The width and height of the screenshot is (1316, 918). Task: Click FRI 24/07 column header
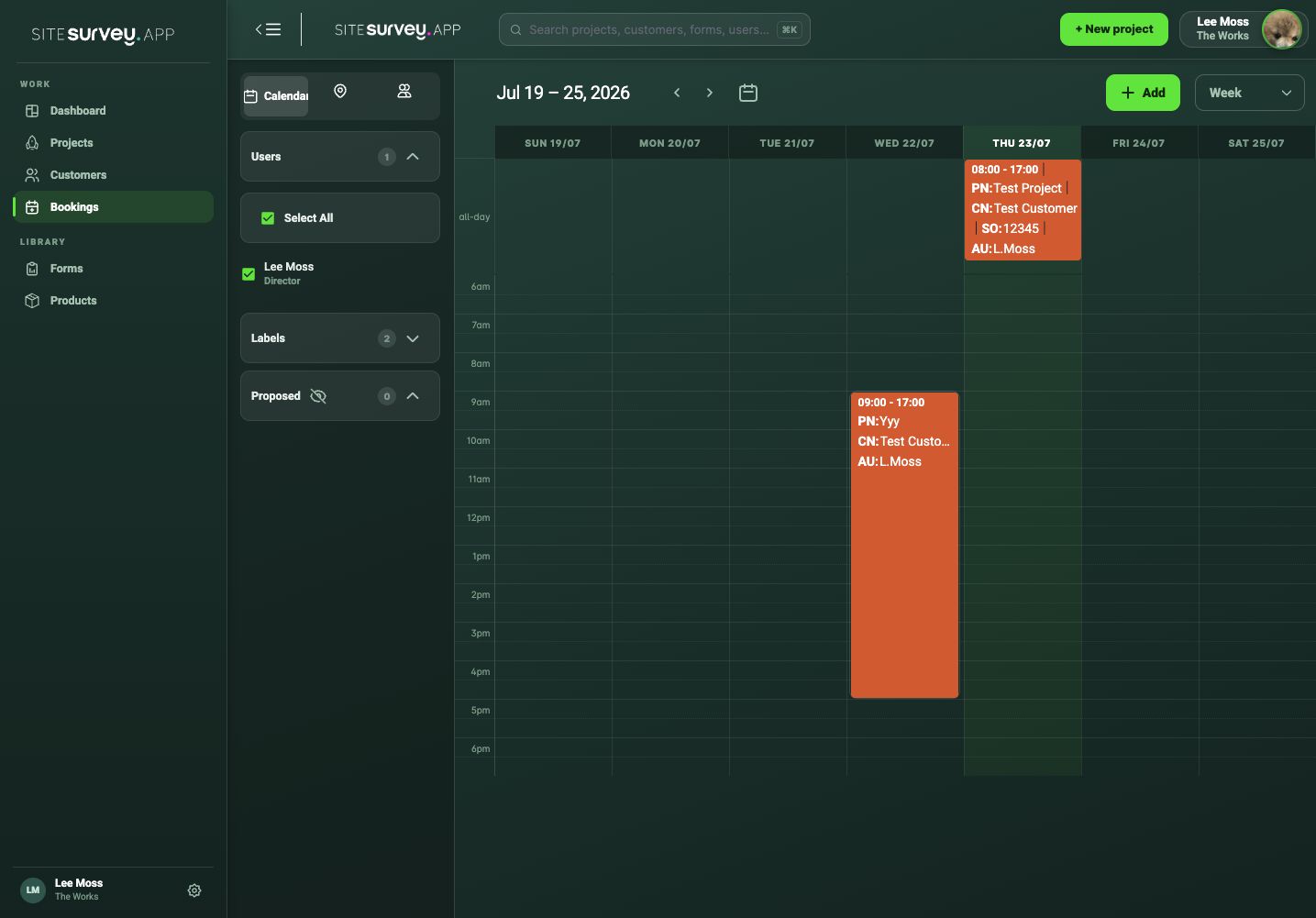pyautogui.click(x=1139, y=143)
